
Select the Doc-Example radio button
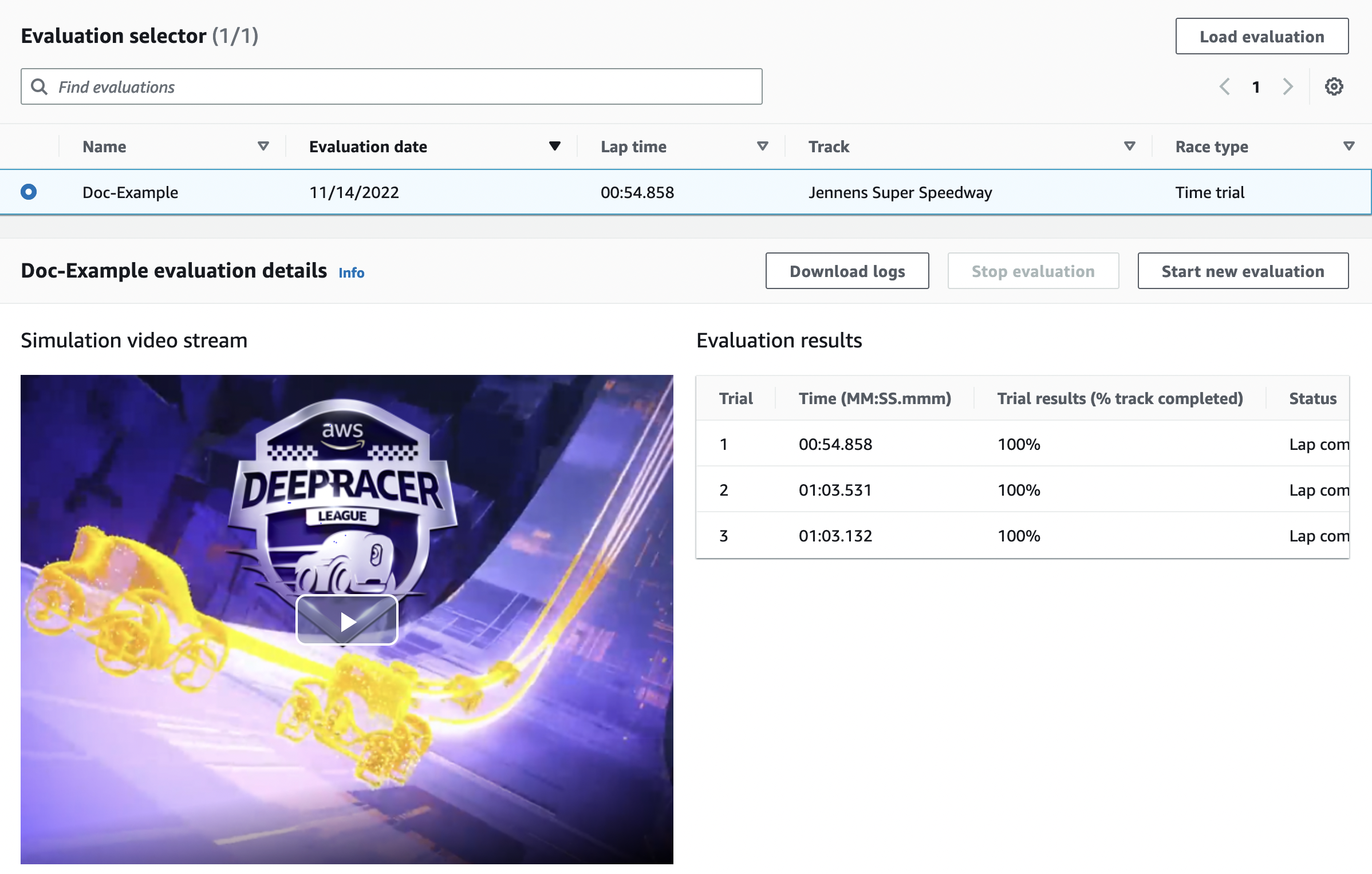(29, 192)
